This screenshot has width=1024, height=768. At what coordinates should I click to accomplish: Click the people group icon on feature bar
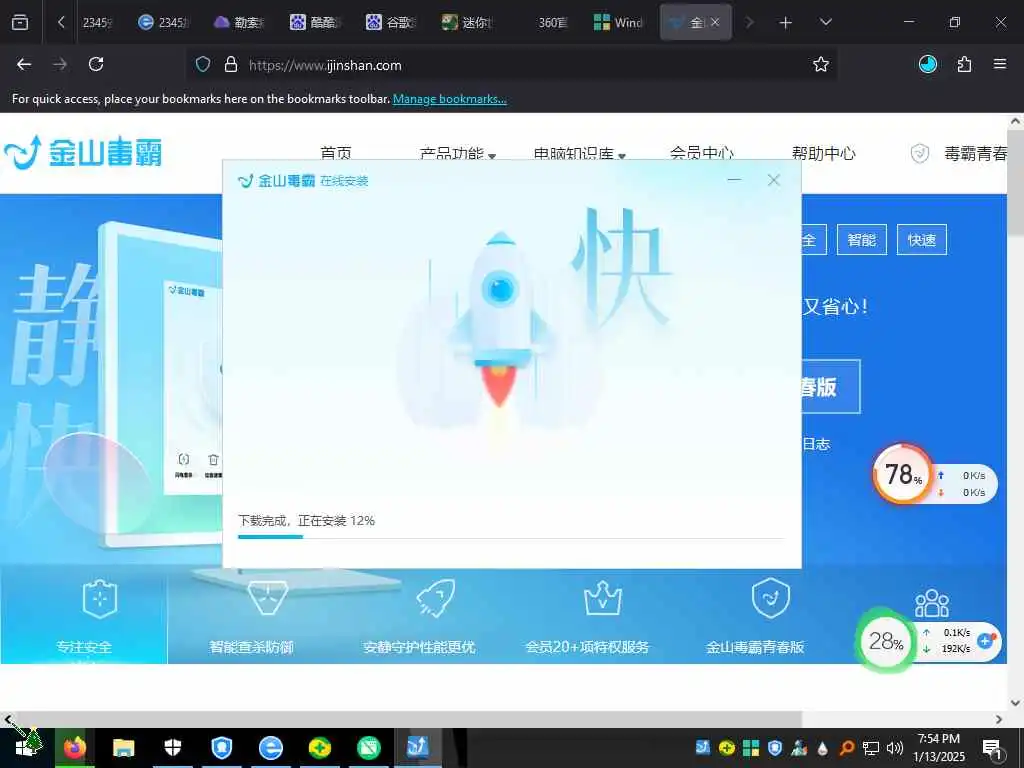[932, 603]
